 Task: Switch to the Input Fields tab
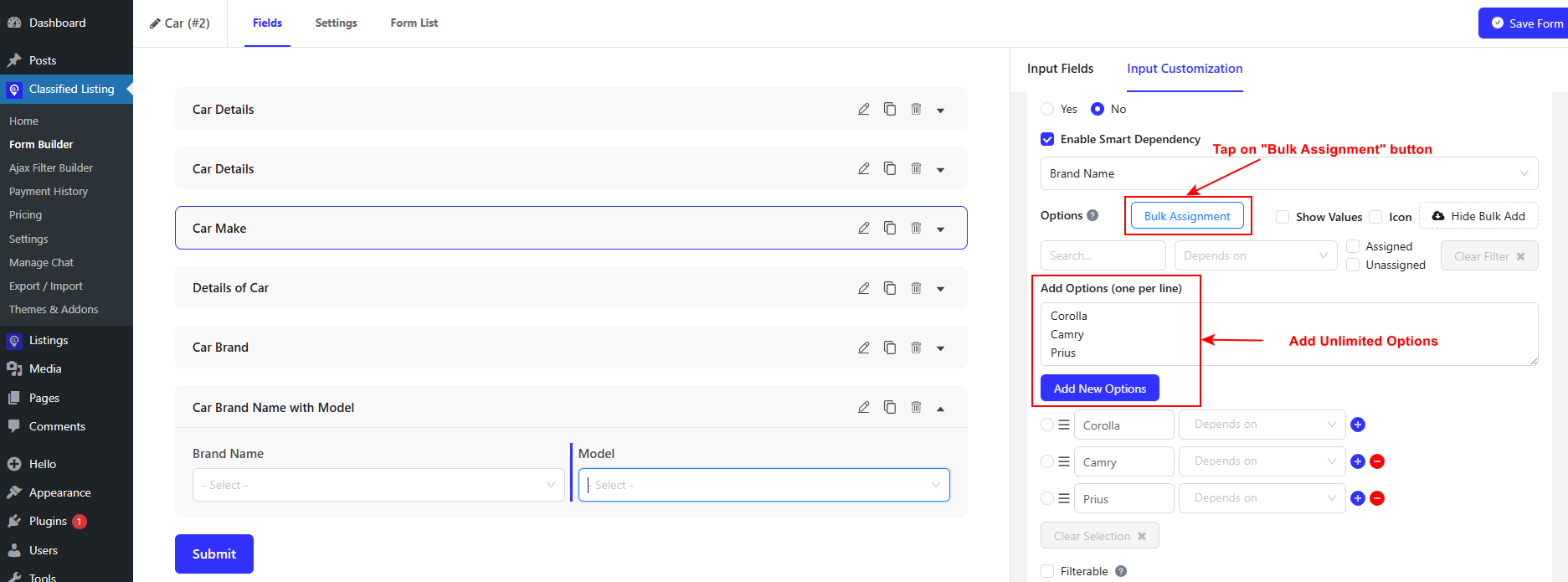pyautogui.click(x=1060, y=69)
